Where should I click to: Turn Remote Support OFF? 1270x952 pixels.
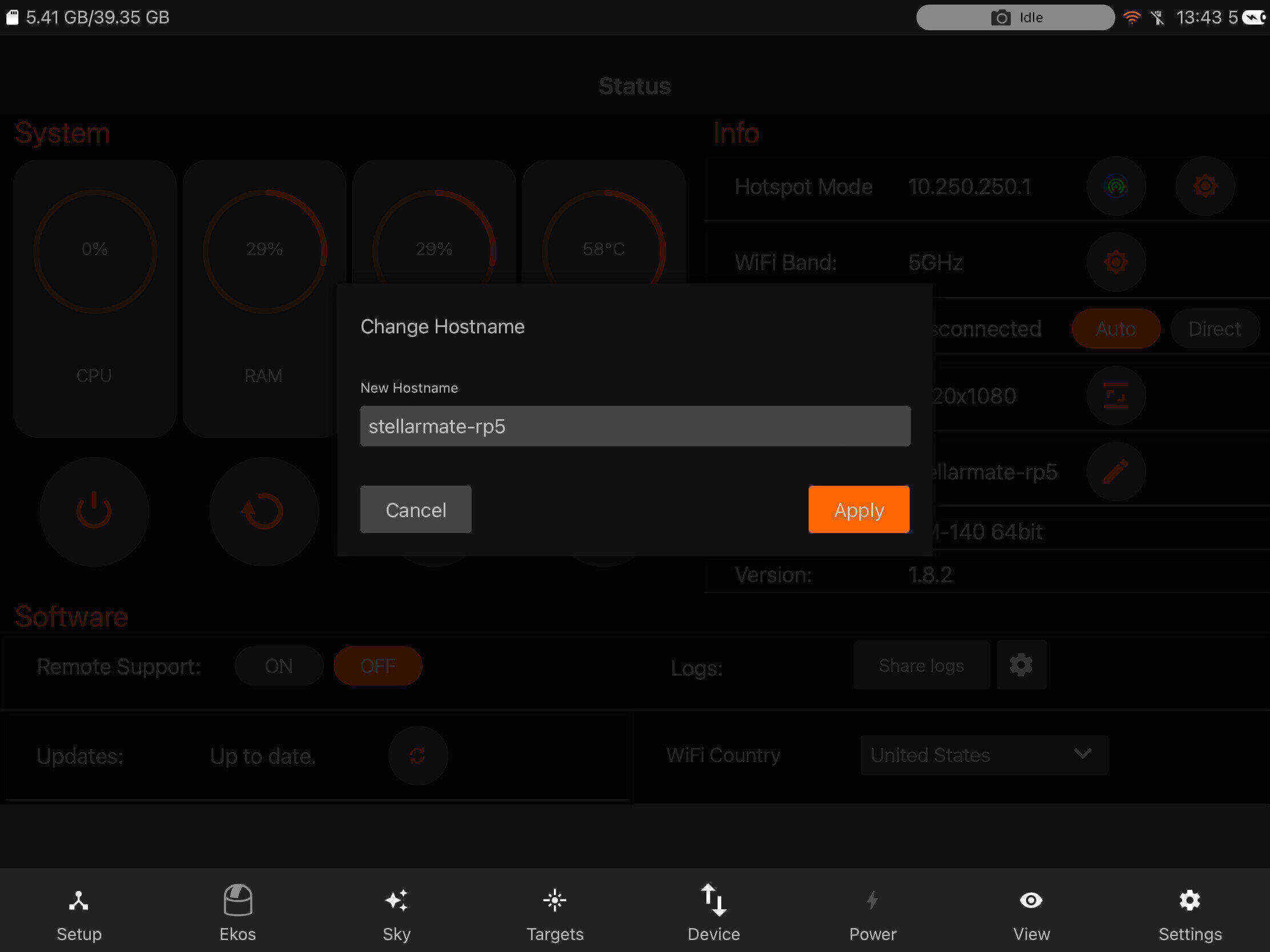378,666
